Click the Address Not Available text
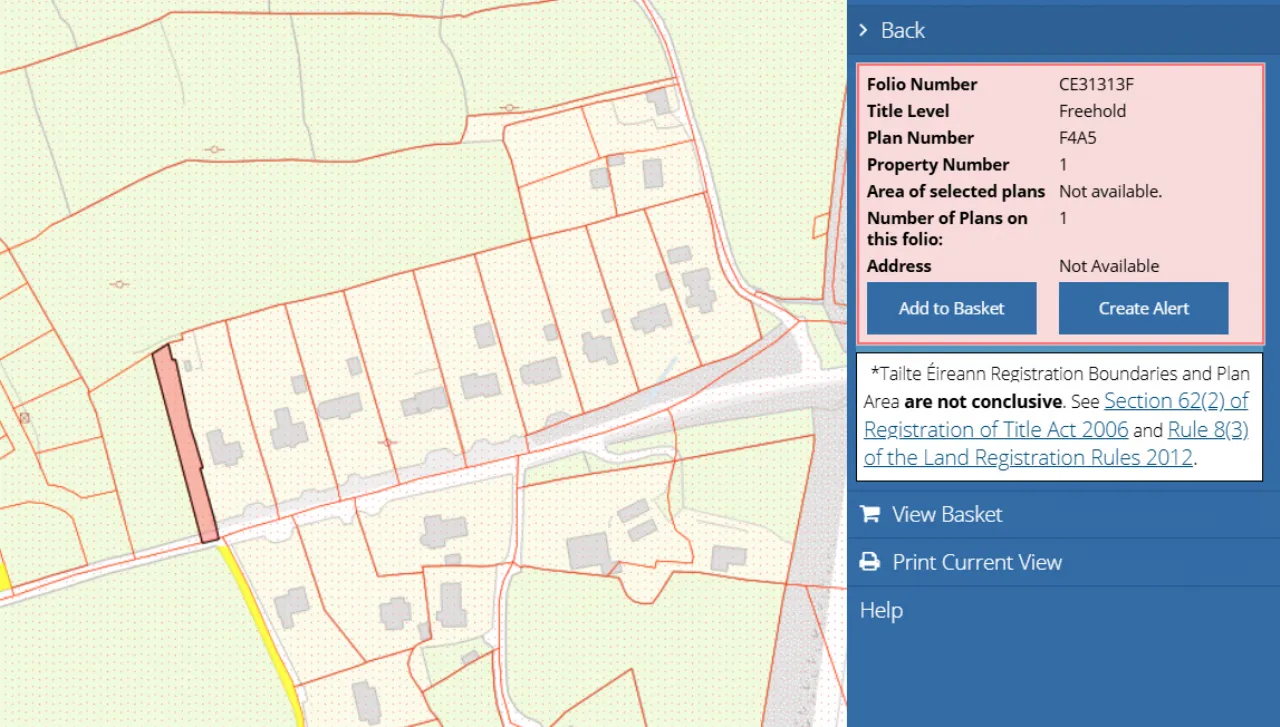 [x=1110, y=266]
